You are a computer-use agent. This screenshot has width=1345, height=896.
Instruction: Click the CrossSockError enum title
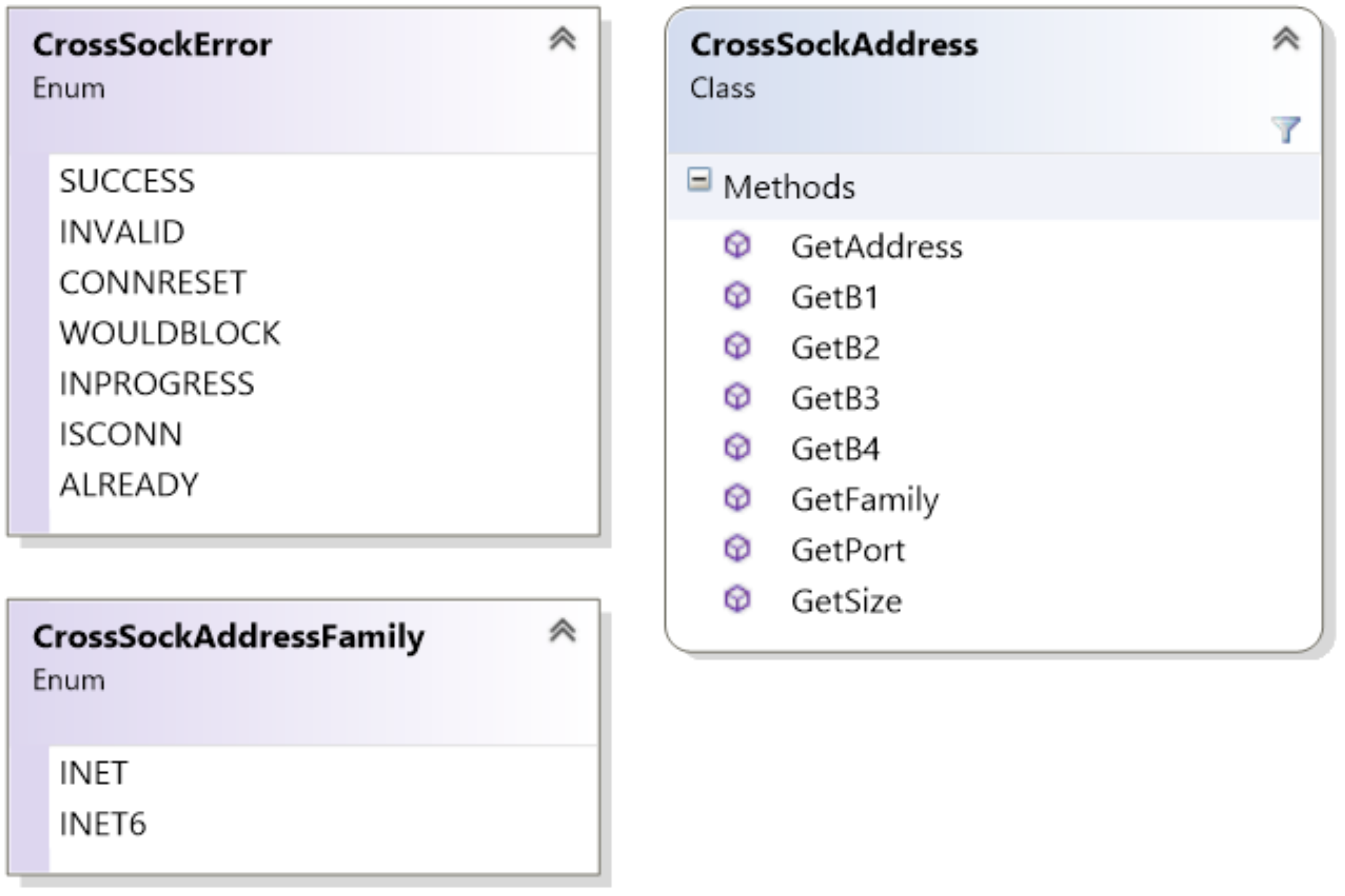(x=152, y=45)
